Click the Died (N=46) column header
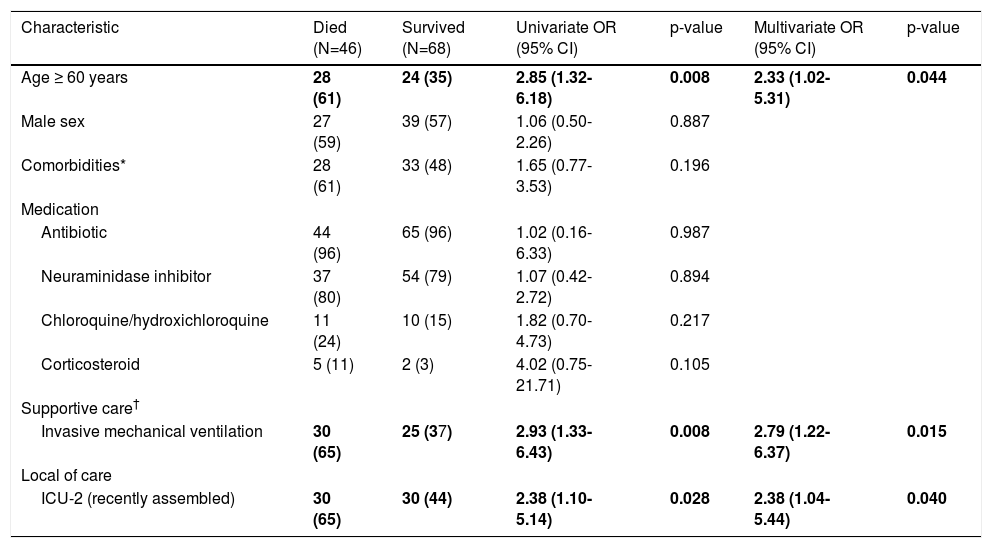Viewport: 992px width, 548px height. pyautogui.click(x=337, y=37)
